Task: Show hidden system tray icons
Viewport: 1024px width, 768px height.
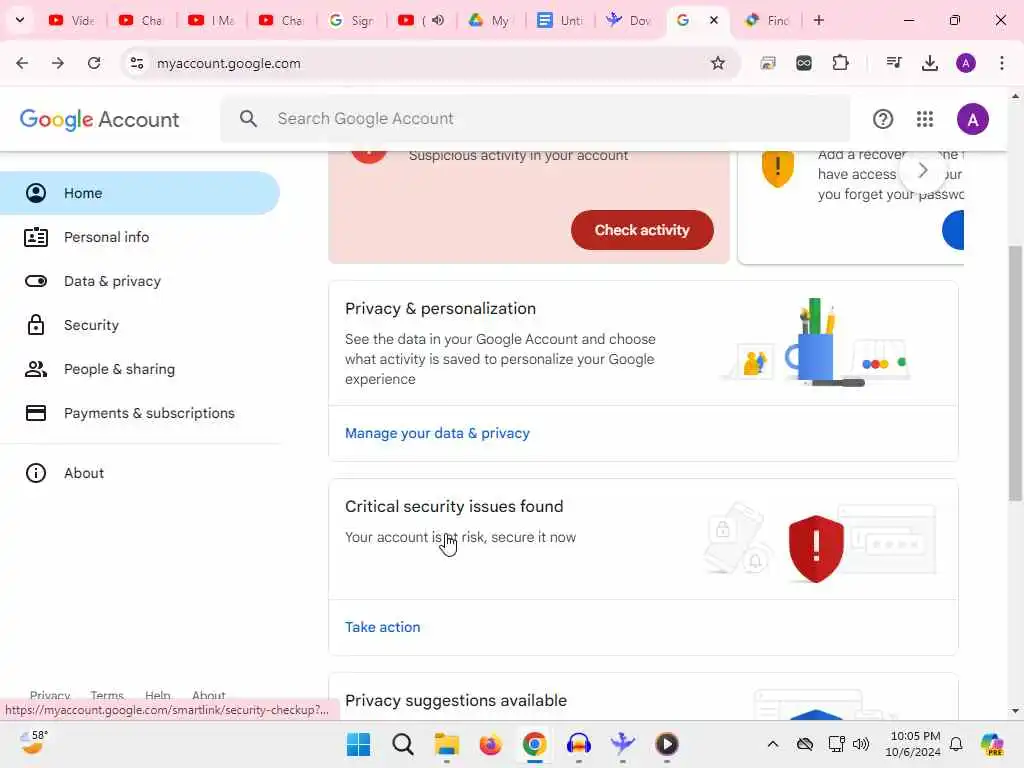Action: tap(773, 744)
